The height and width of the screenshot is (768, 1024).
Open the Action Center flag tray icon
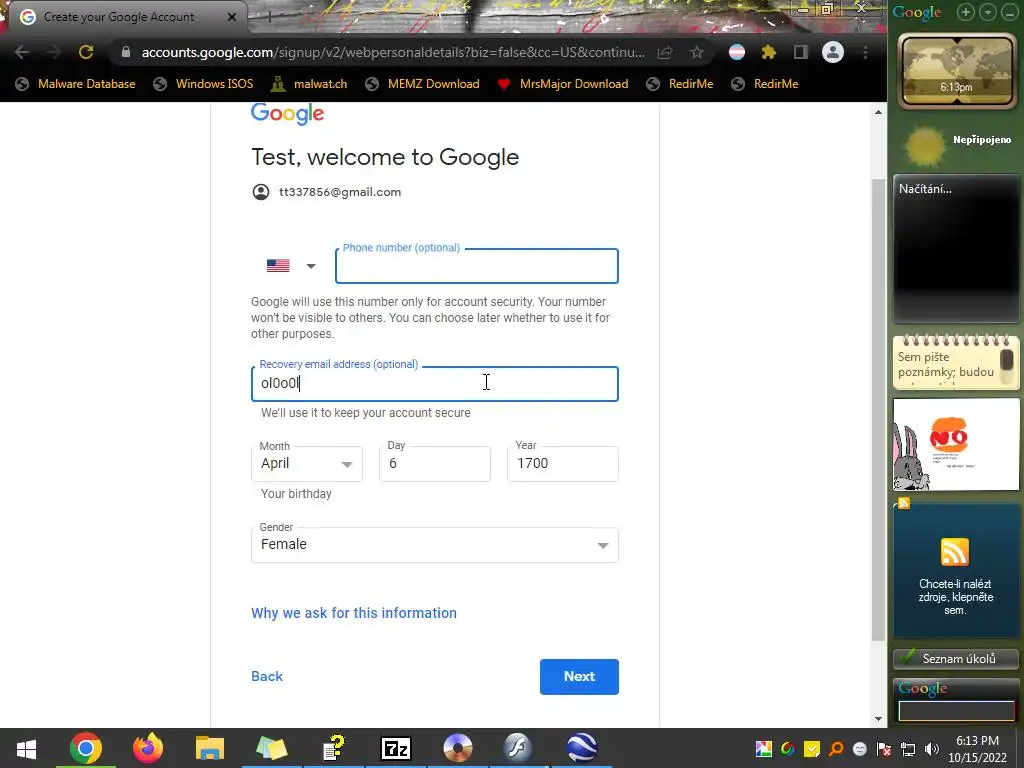[884, 749]
